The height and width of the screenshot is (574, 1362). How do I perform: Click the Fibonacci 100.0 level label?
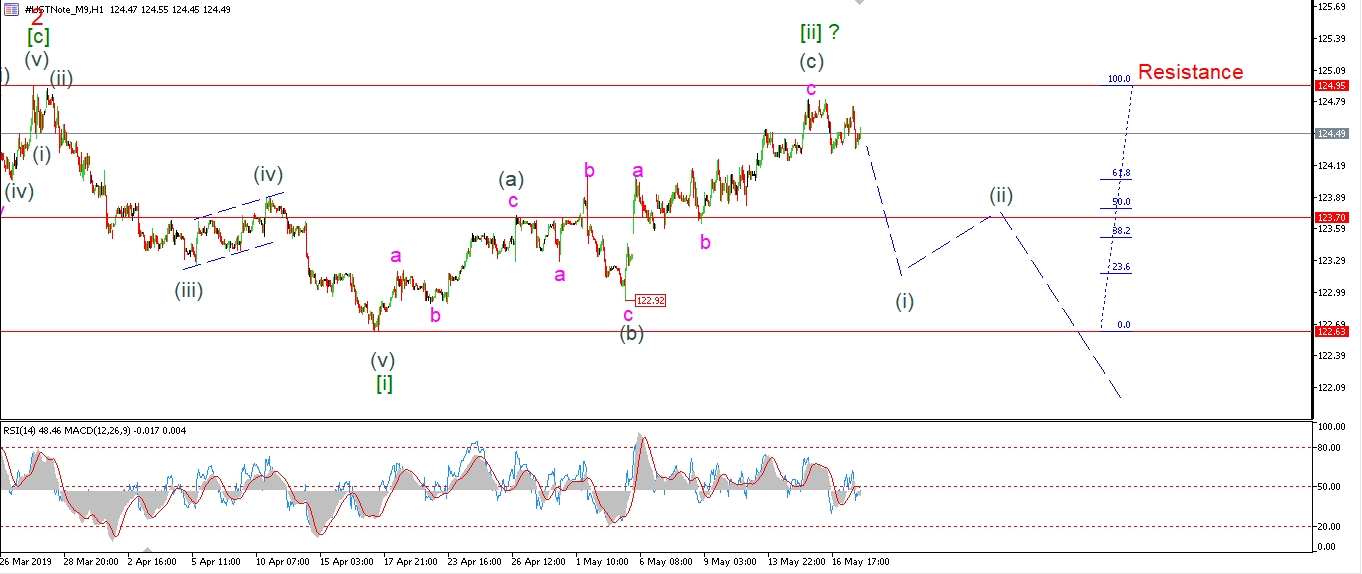tap(1118, 79)
